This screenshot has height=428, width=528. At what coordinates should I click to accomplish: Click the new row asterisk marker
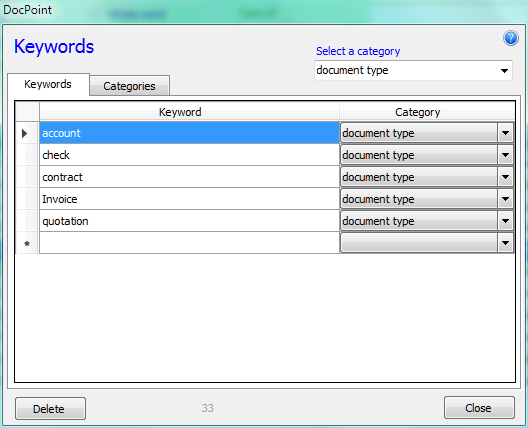[x=27, y=243]
